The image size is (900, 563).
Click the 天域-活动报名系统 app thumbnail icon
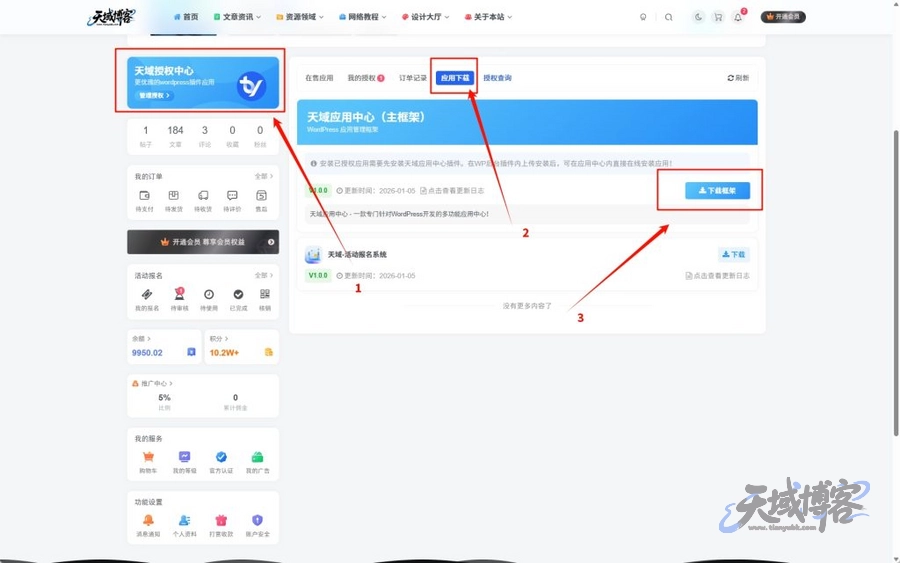coord(313,254)
